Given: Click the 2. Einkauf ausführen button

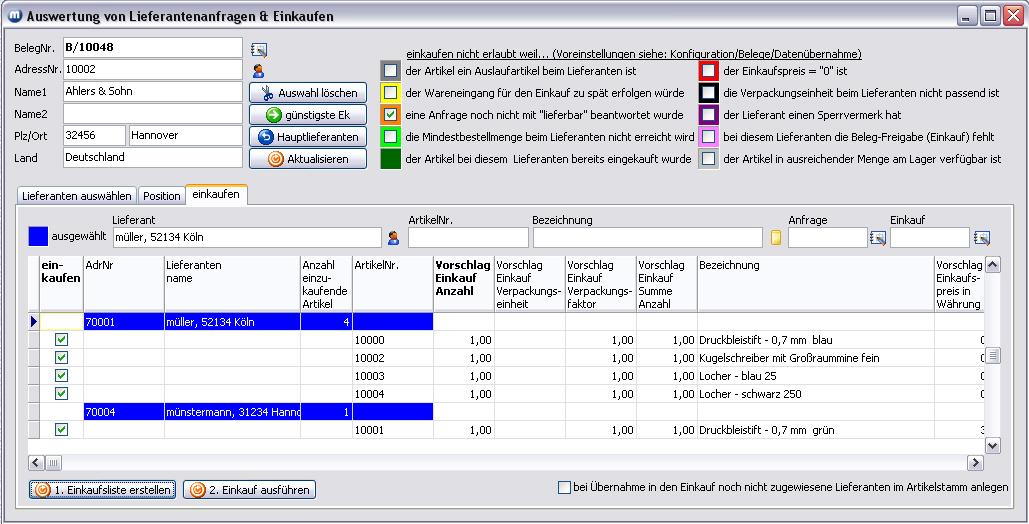Looking at the screenshot, I should pos(250,490).
